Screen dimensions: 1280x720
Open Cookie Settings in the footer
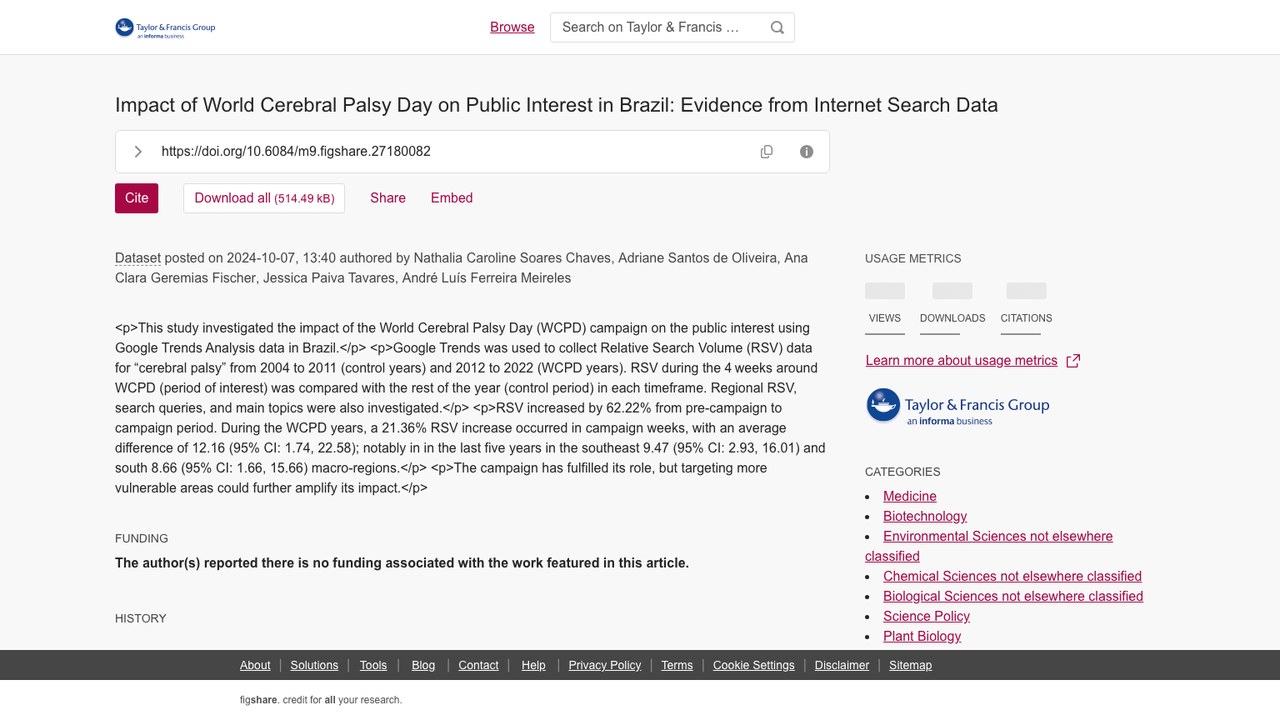click(x=754, y=665)
